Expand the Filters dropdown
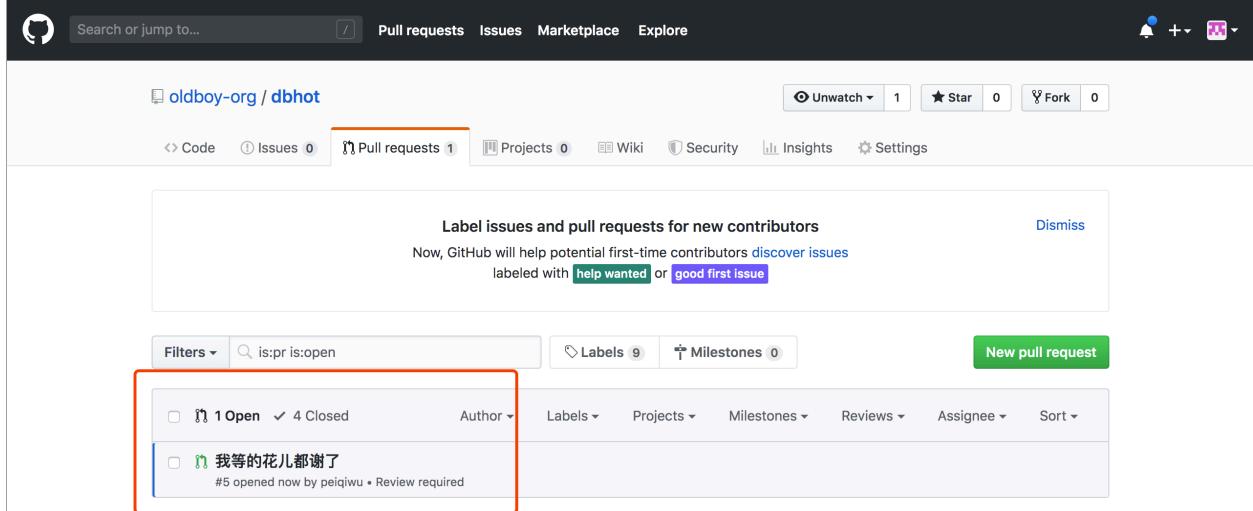This screenshot has height=511, width=1253. 190,352
